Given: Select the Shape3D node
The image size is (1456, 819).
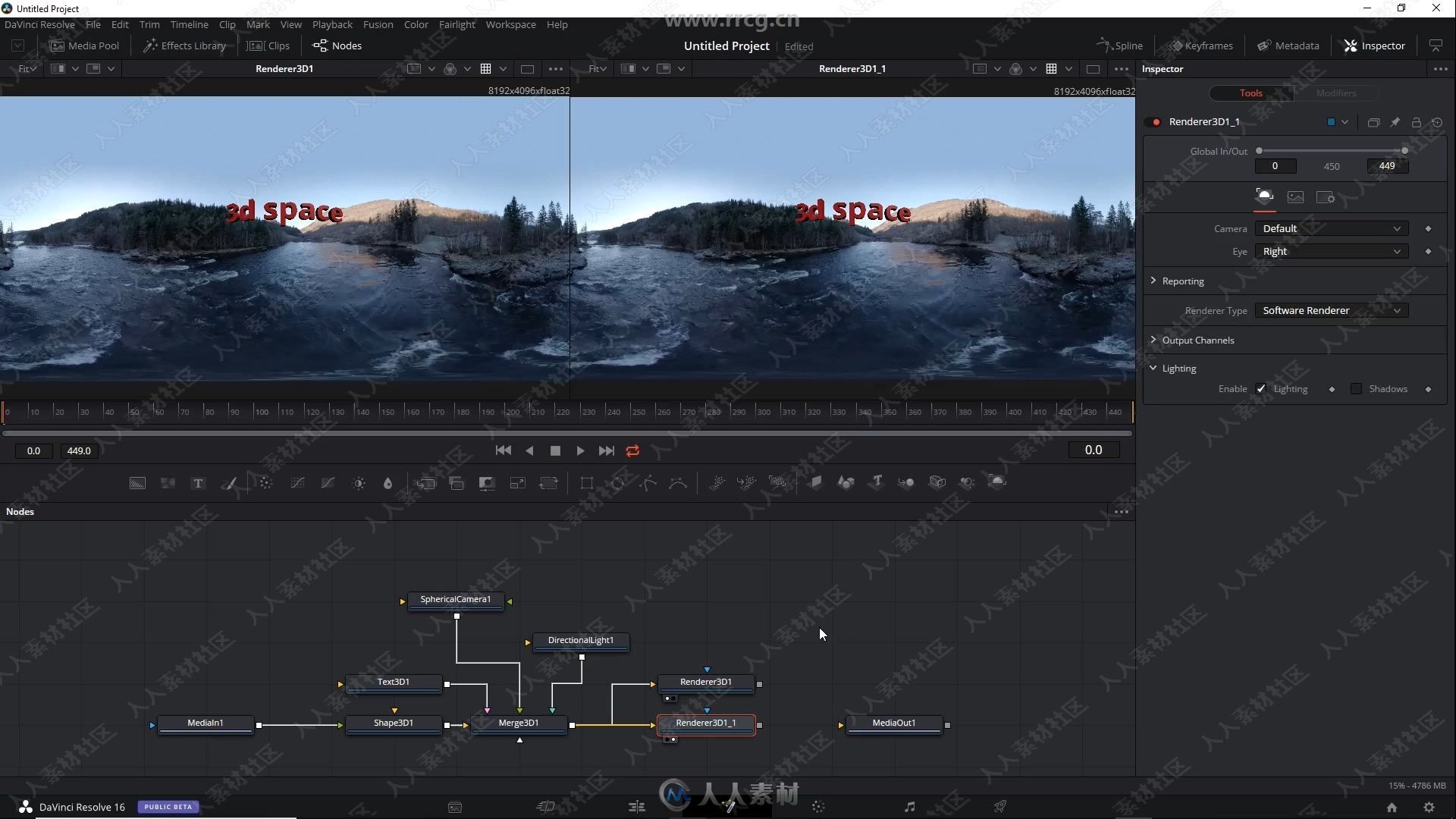Looking at the screenshot, I should pyautogui.click(x=394, y=723).
